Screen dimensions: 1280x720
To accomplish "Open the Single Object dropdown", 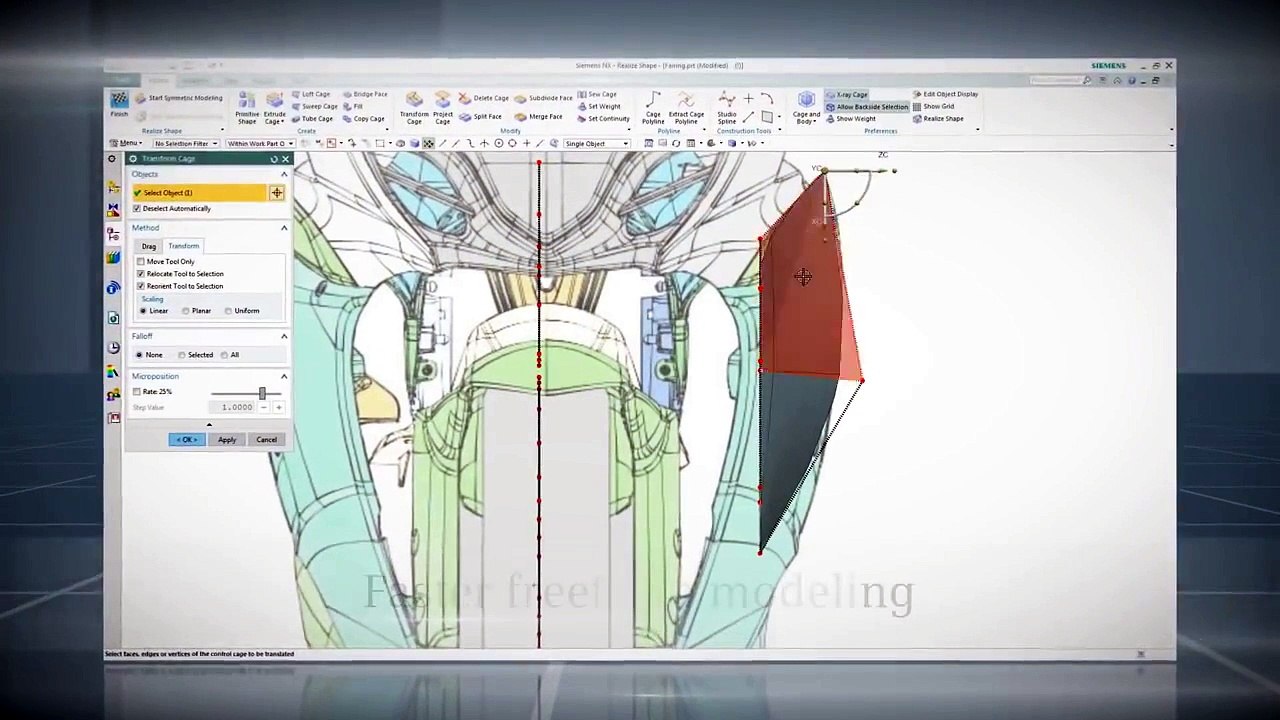I will [x=596, y=143].
